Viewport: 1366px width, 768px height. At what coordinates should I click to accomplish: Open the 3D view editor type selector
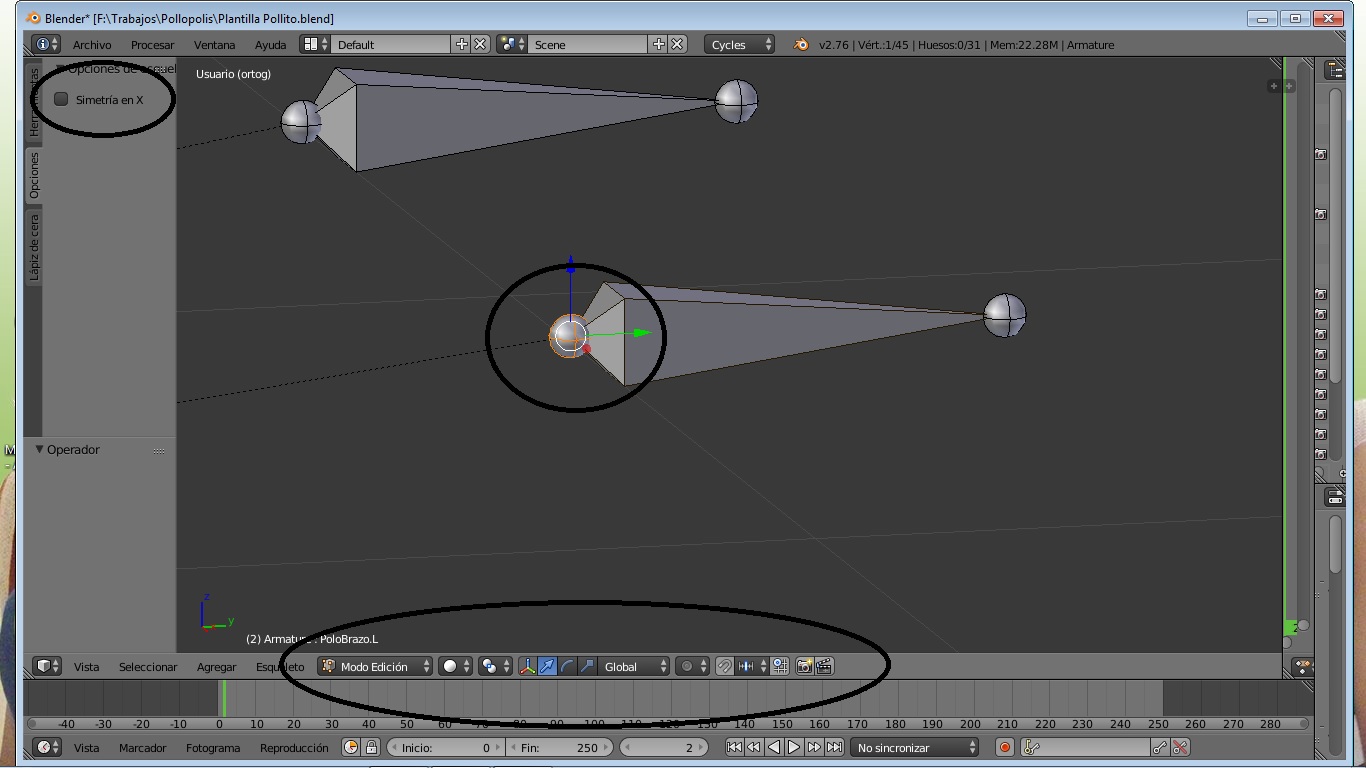pyautogui.click(x=47, y=666)
